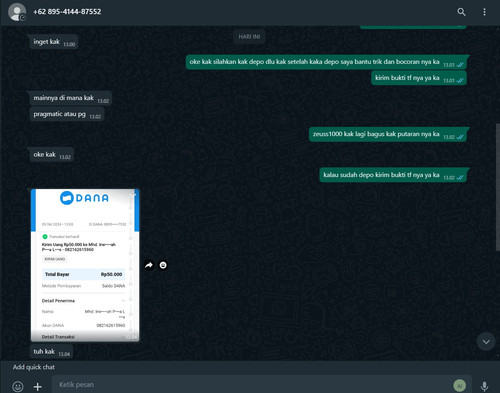Select the 13.01 message 'kirim bukti tf nya ya ka'
This screenshot has height=393, width=500.
click(419, 78)
